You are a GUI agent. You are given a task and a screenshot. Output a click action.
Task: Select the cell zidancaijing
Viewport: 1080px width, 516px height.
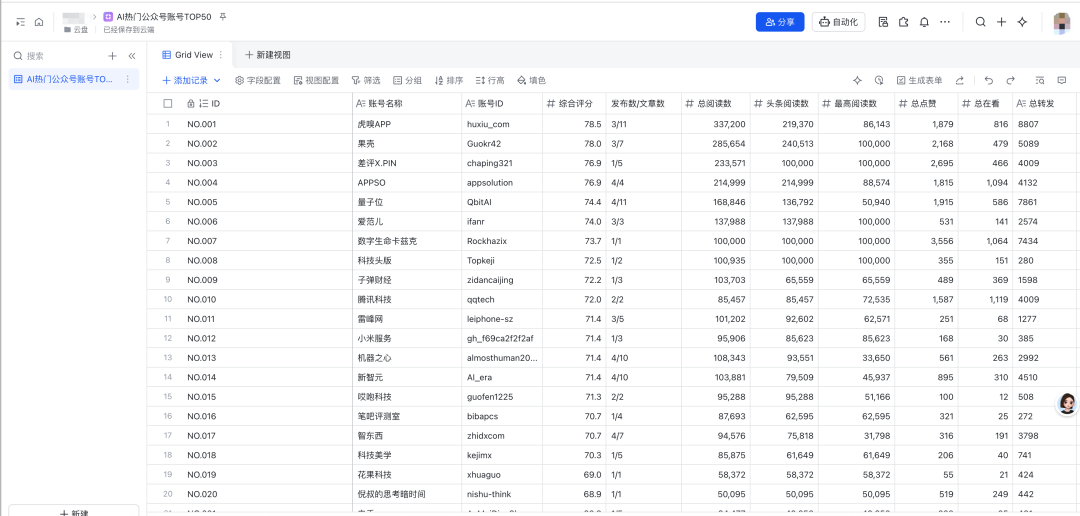(503, 280)
